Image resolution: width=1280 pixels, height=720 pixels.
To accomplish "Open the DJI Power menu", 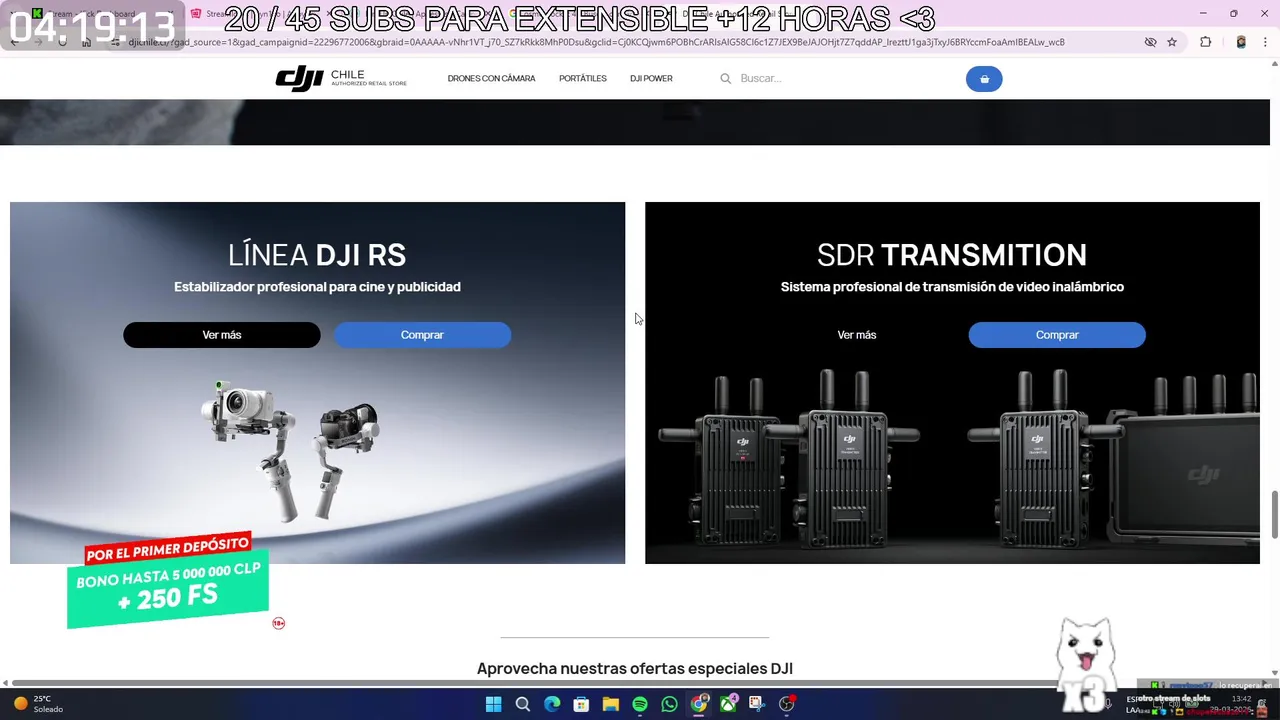I will coord(651,78).
